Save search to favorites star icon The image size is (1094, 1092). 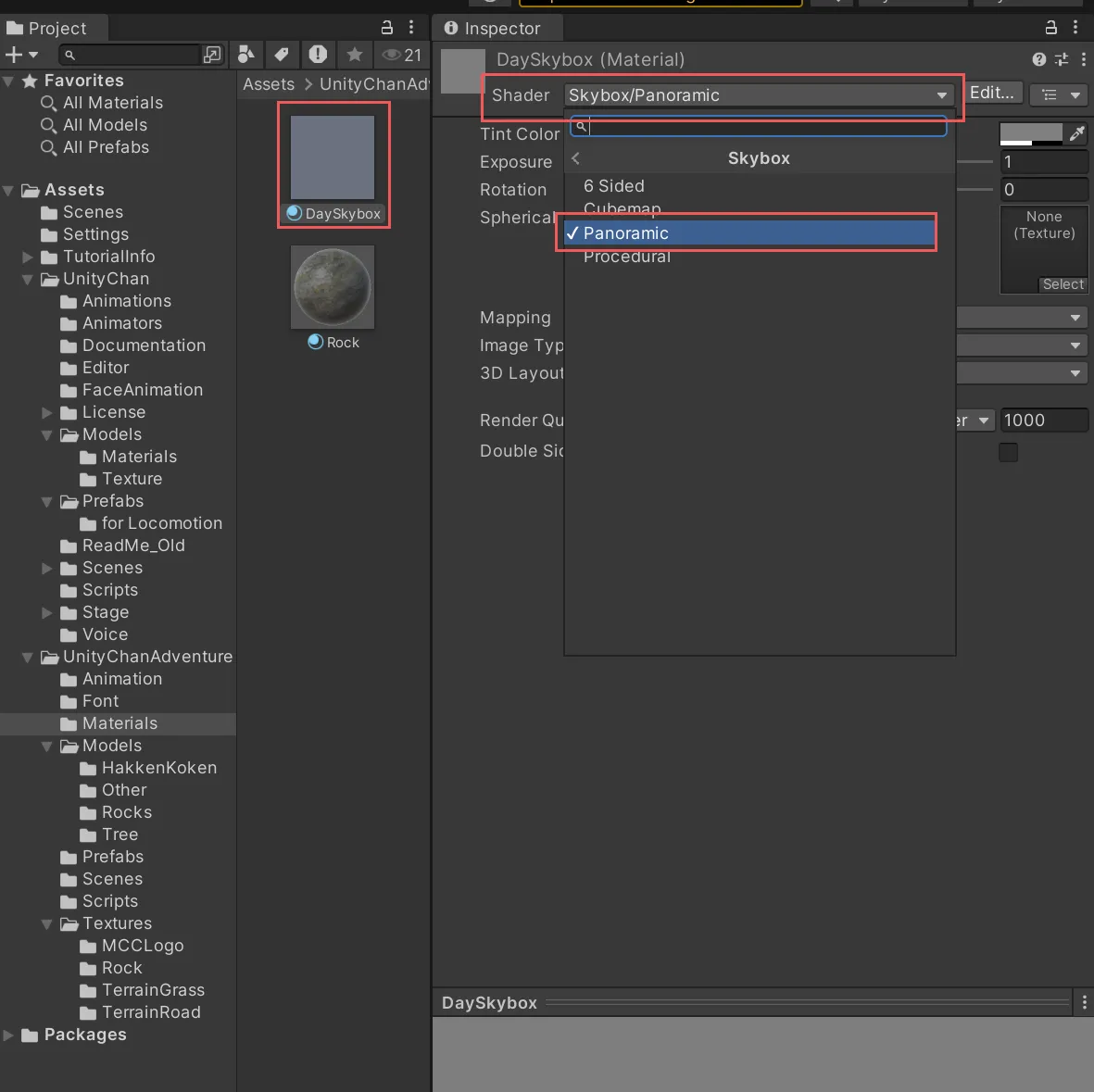click(355, 55)
